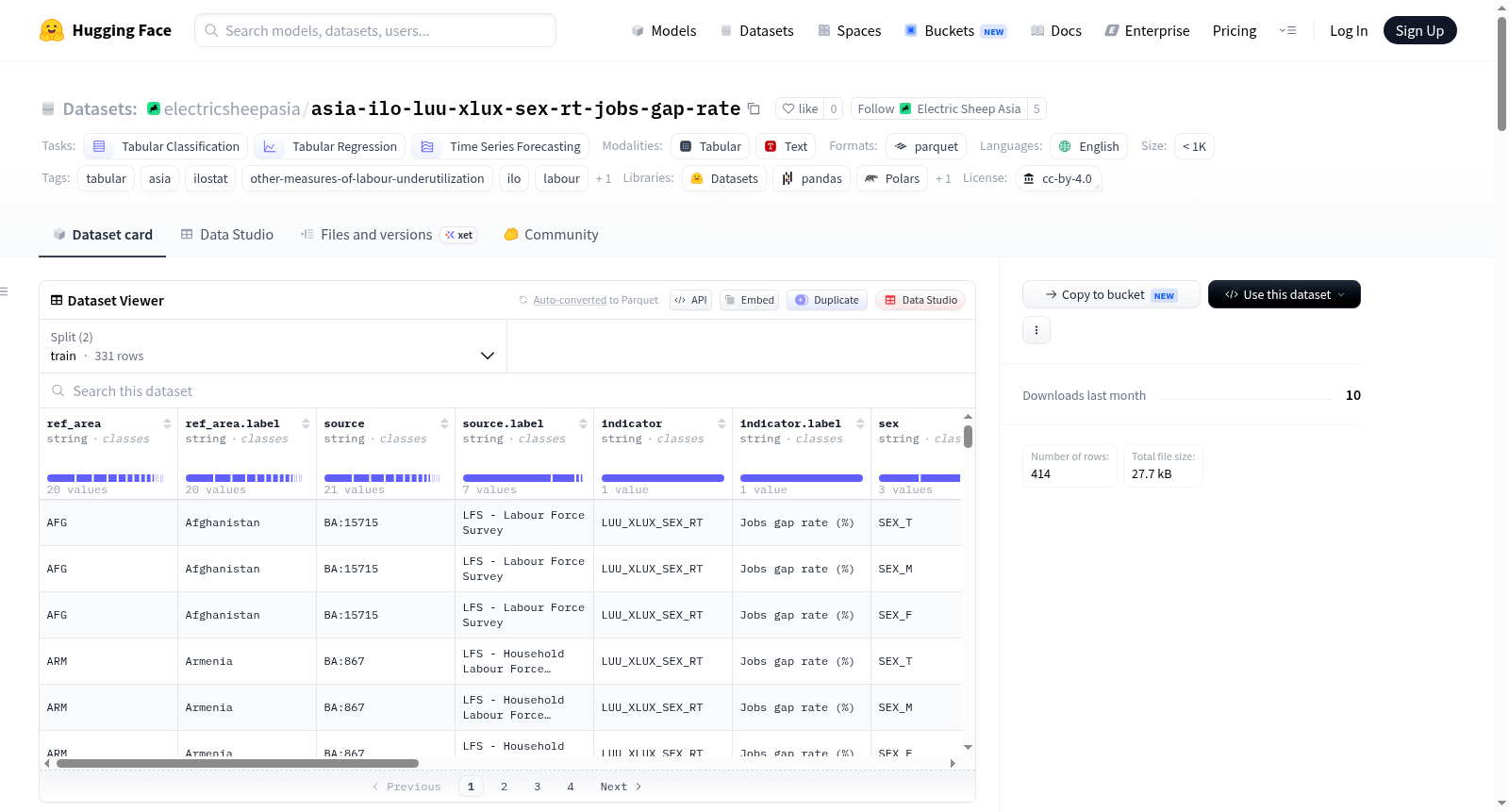
Task: Open Docs in navigation
Action: 1056,30
